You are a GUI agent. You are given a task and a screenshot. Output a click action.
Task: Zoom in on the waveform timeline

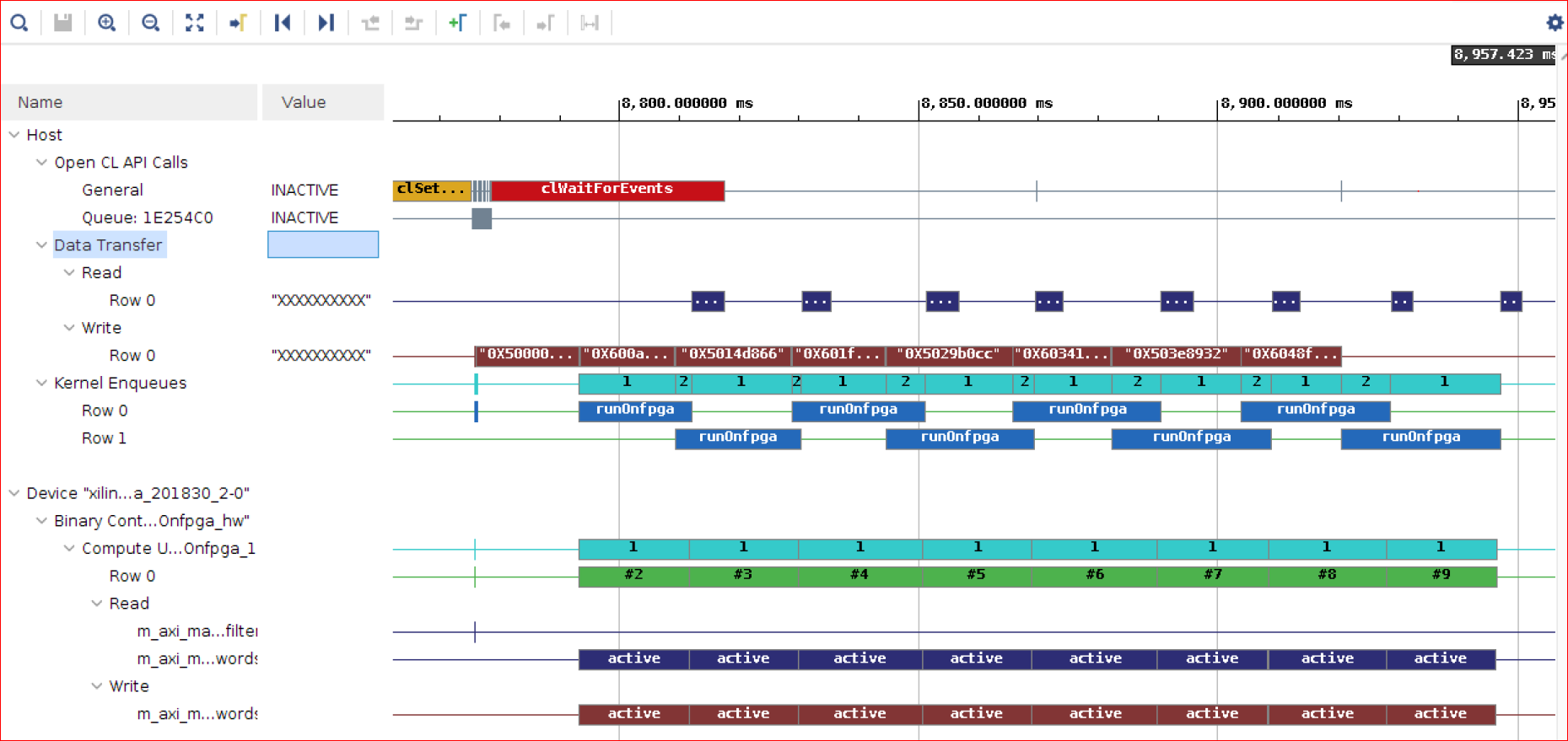coord(106,23)
